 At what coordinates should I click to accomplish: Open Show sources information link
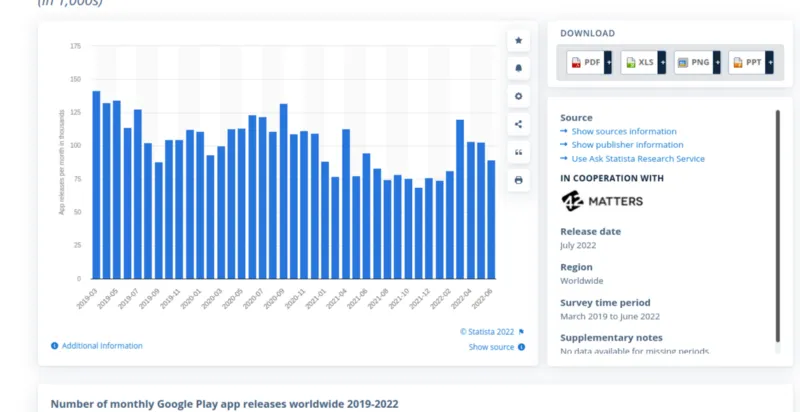click(x=624, y=132)
